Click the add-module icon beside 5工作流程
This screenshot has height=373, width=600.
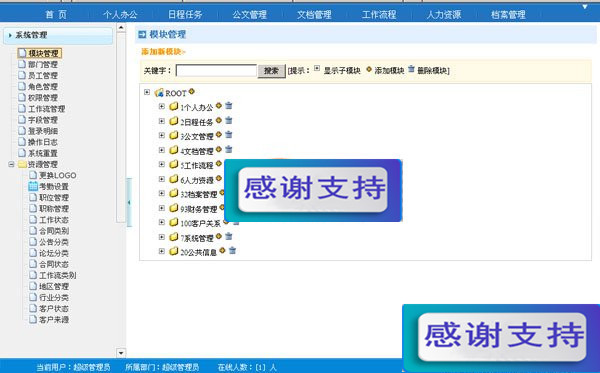(x=218, y=164)
